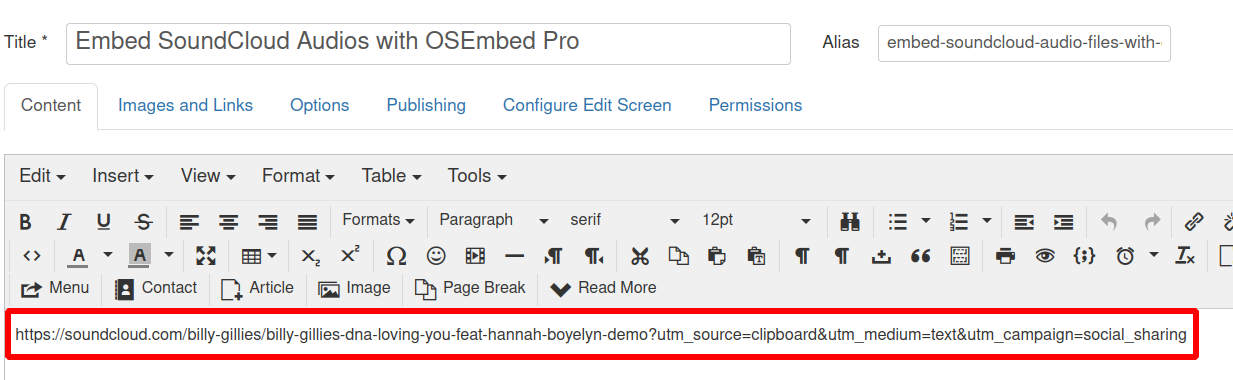Screen dimensions: 1233x380
Task: Apply superscript formatting
Action: click(350, 256)
